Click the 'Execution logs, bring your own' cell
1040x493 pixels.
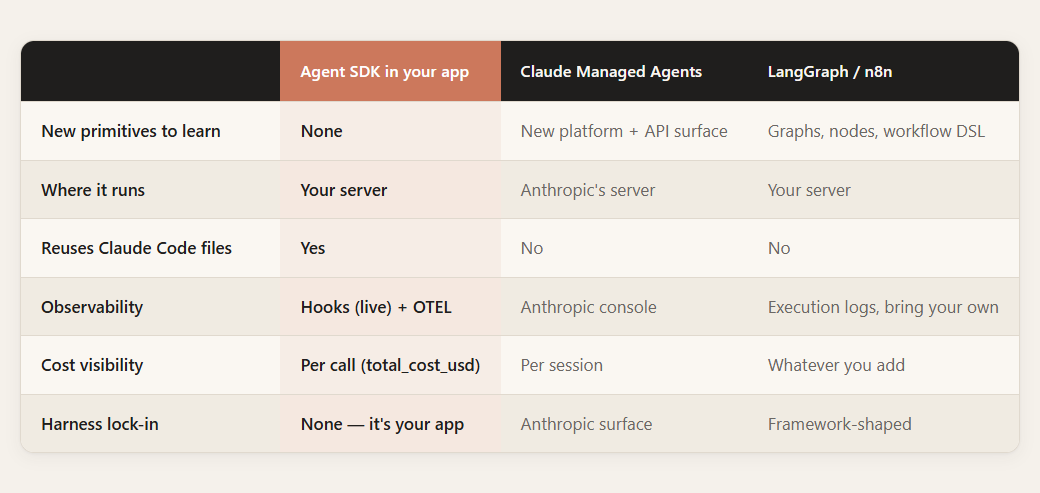(x=883, y=307)
